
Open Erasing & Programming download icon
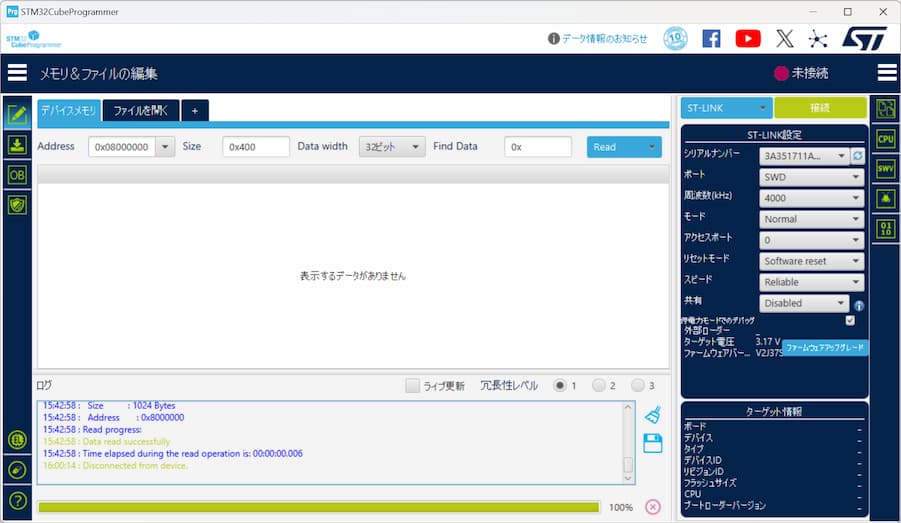pyautogui.click(x=17, y=144)
